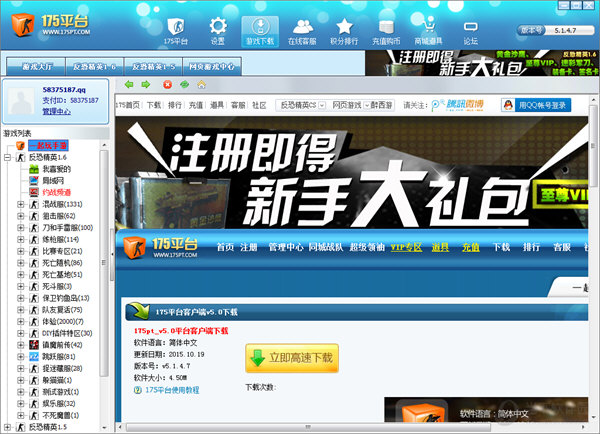Click the 175pt_v5.0平台客户端下载 red link

pos(181,331)
